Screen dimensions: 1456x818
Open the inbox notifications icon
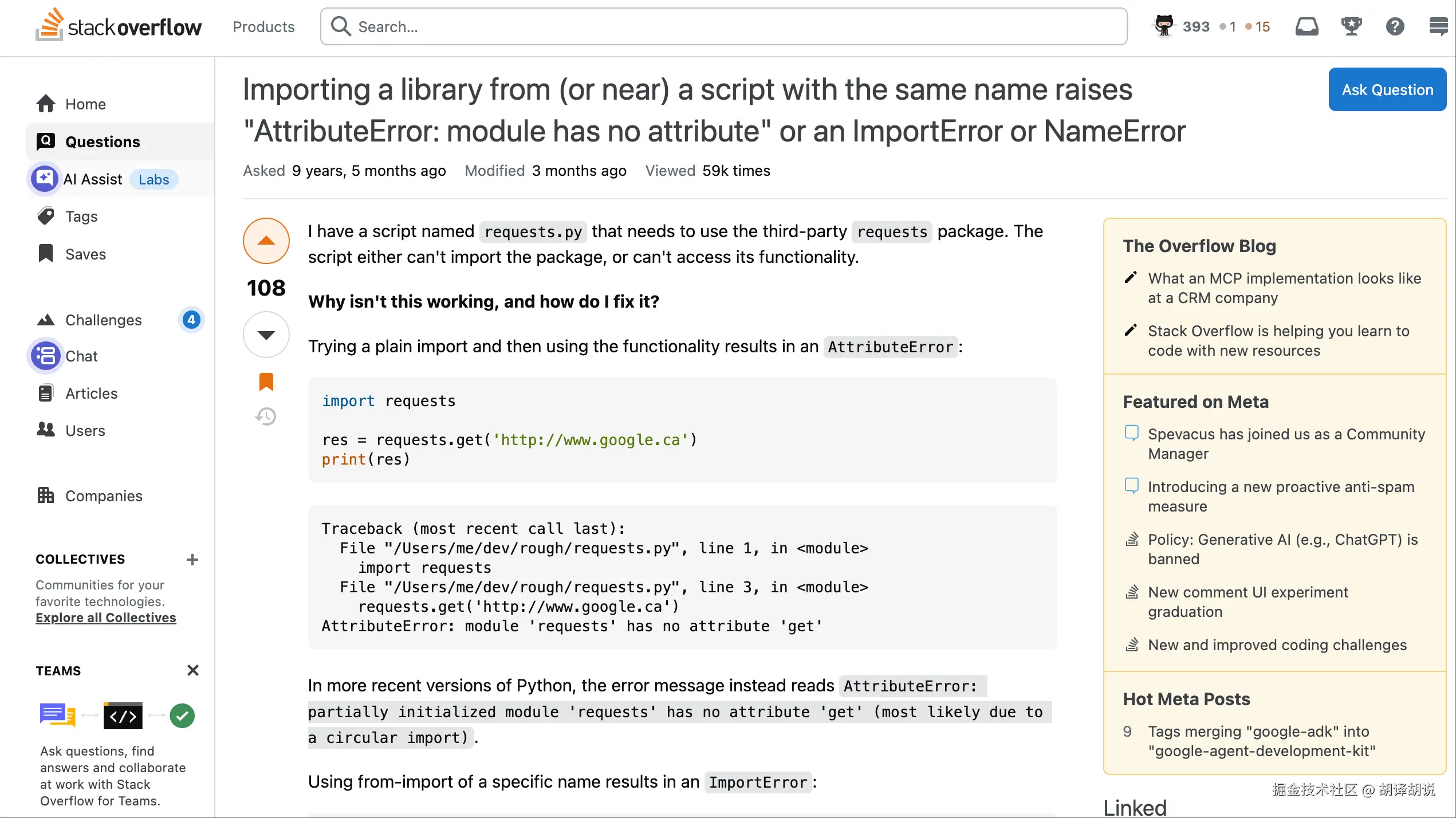[x=1308, y=26]
